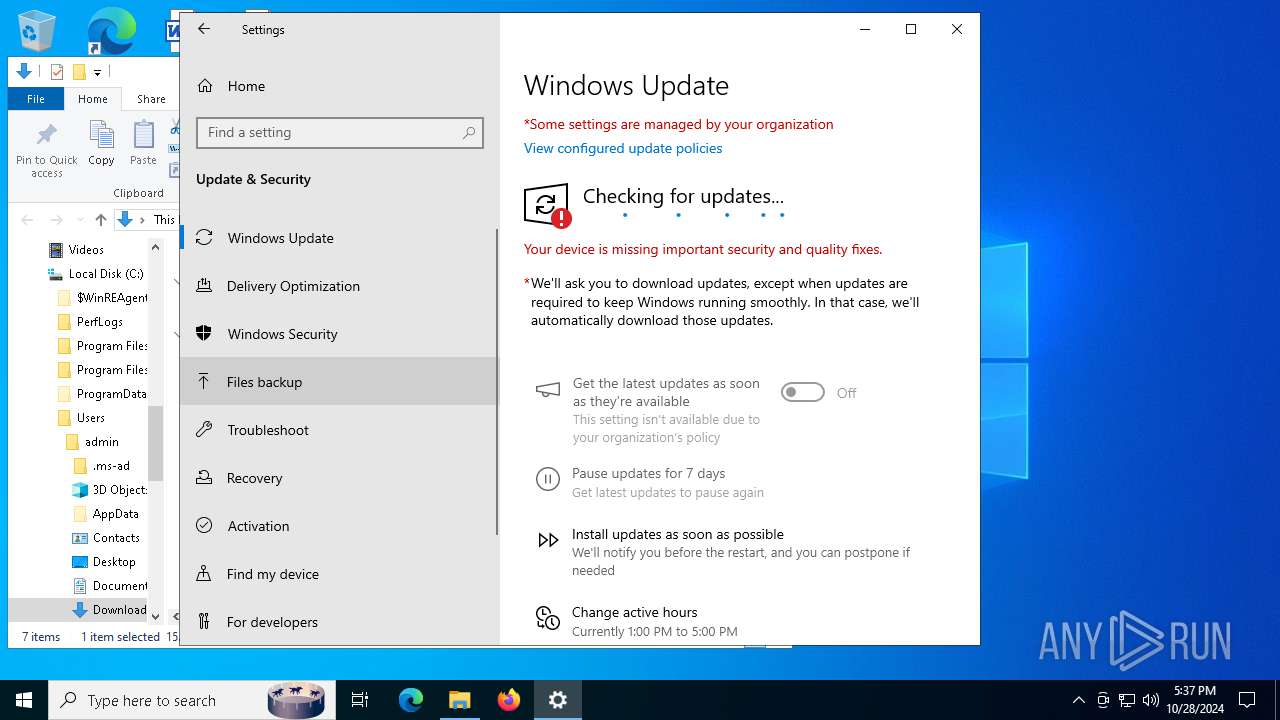Screen dimensions: 1280x720
Task: Click Settings sidebar scrollbar
Action: [497, 382]
